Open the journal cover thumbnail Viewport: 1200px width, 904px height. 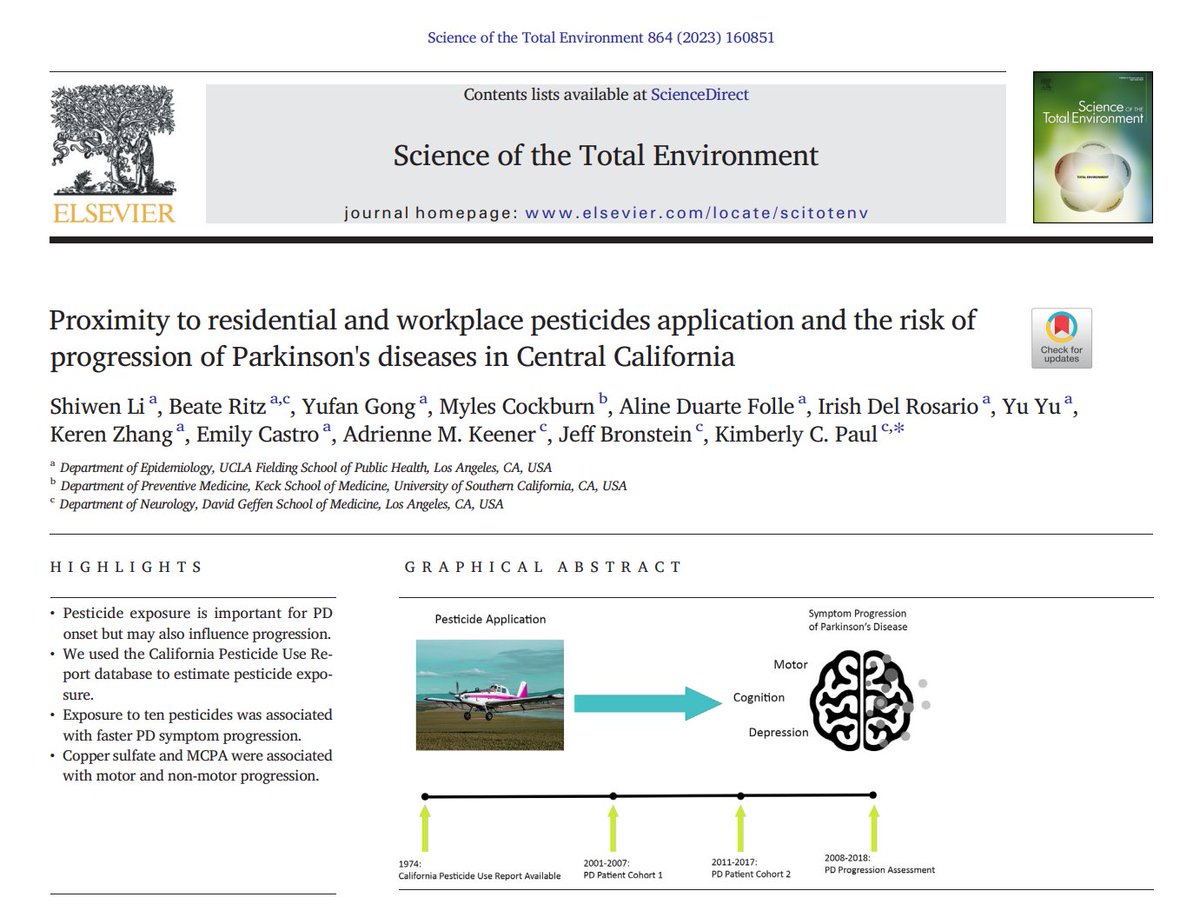click(1093, 148)
